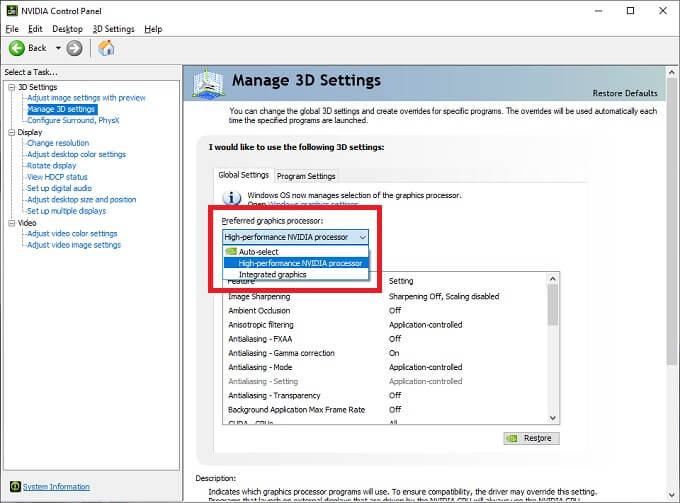Collapse the 3D Settings tree node
This screenshot has height=503, width=680.
click(x=10, y=87)
